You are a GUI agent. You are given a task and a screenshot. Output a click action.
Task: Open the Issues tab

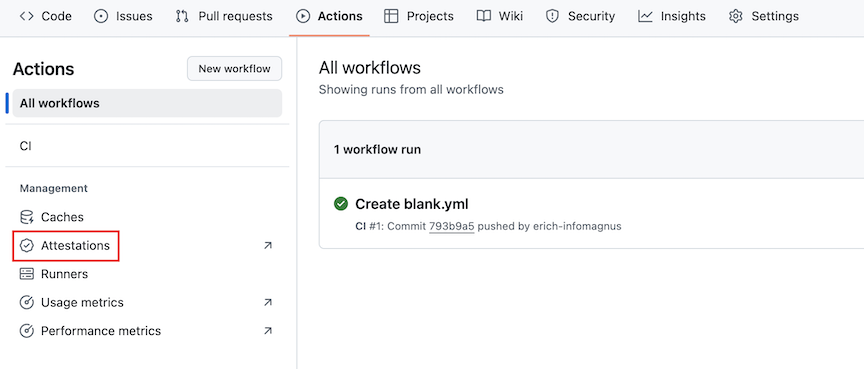pyautogui.click(x=123, y=17)
